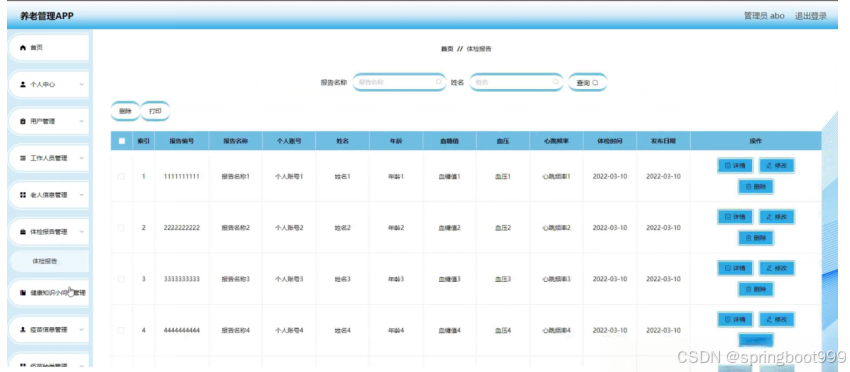850x372 pixels.
Task: Click the icon beside 健康知识小问答管理
Action: tap(23, 293)
